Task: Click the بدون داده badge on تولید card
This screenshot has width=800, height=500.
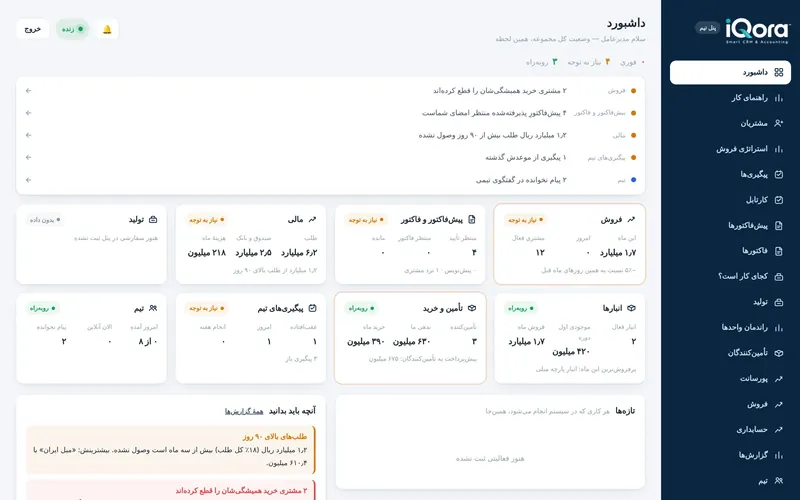Action: 45,220
